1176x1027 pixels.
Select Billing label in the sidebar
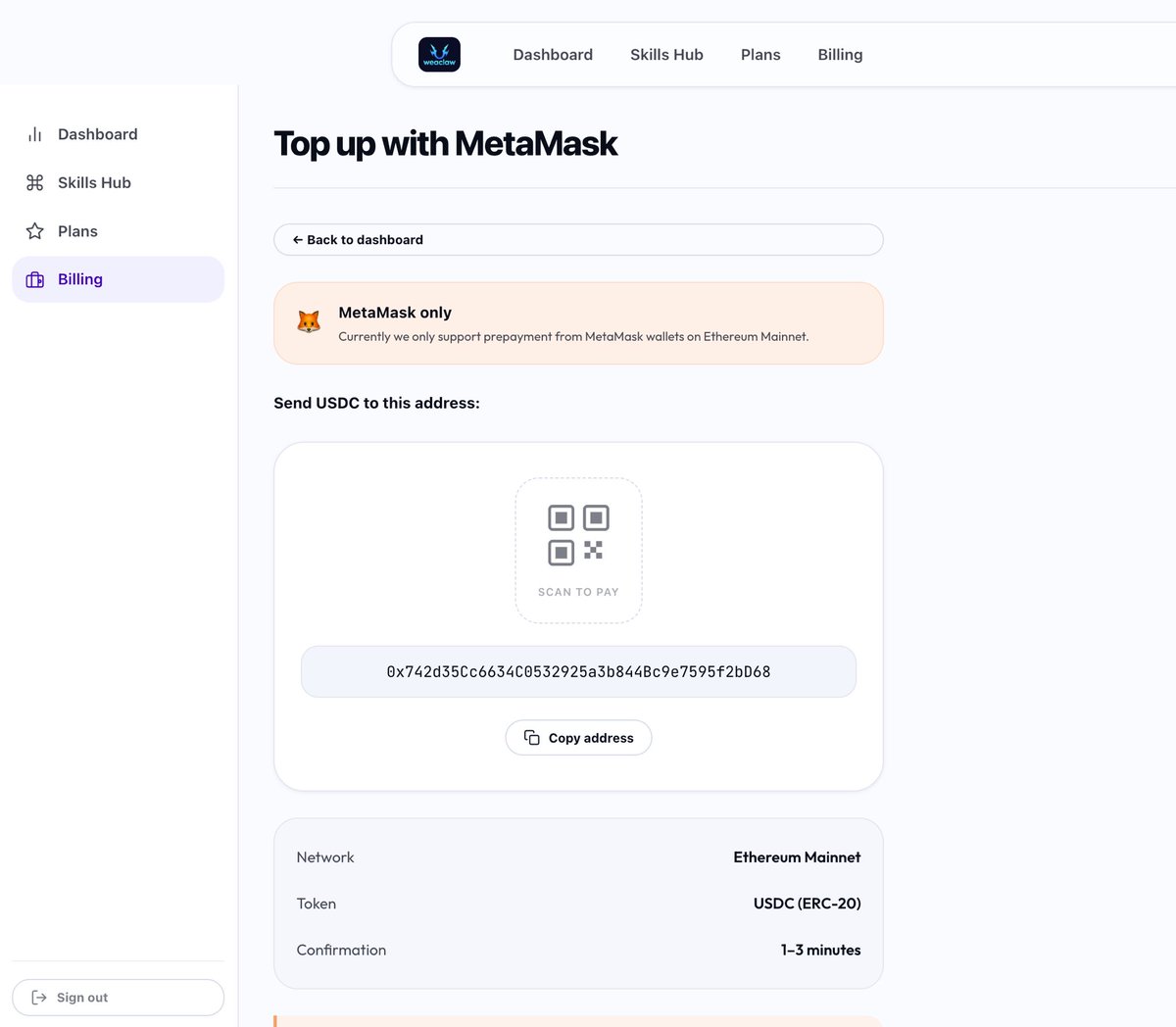tap(80, 279)
